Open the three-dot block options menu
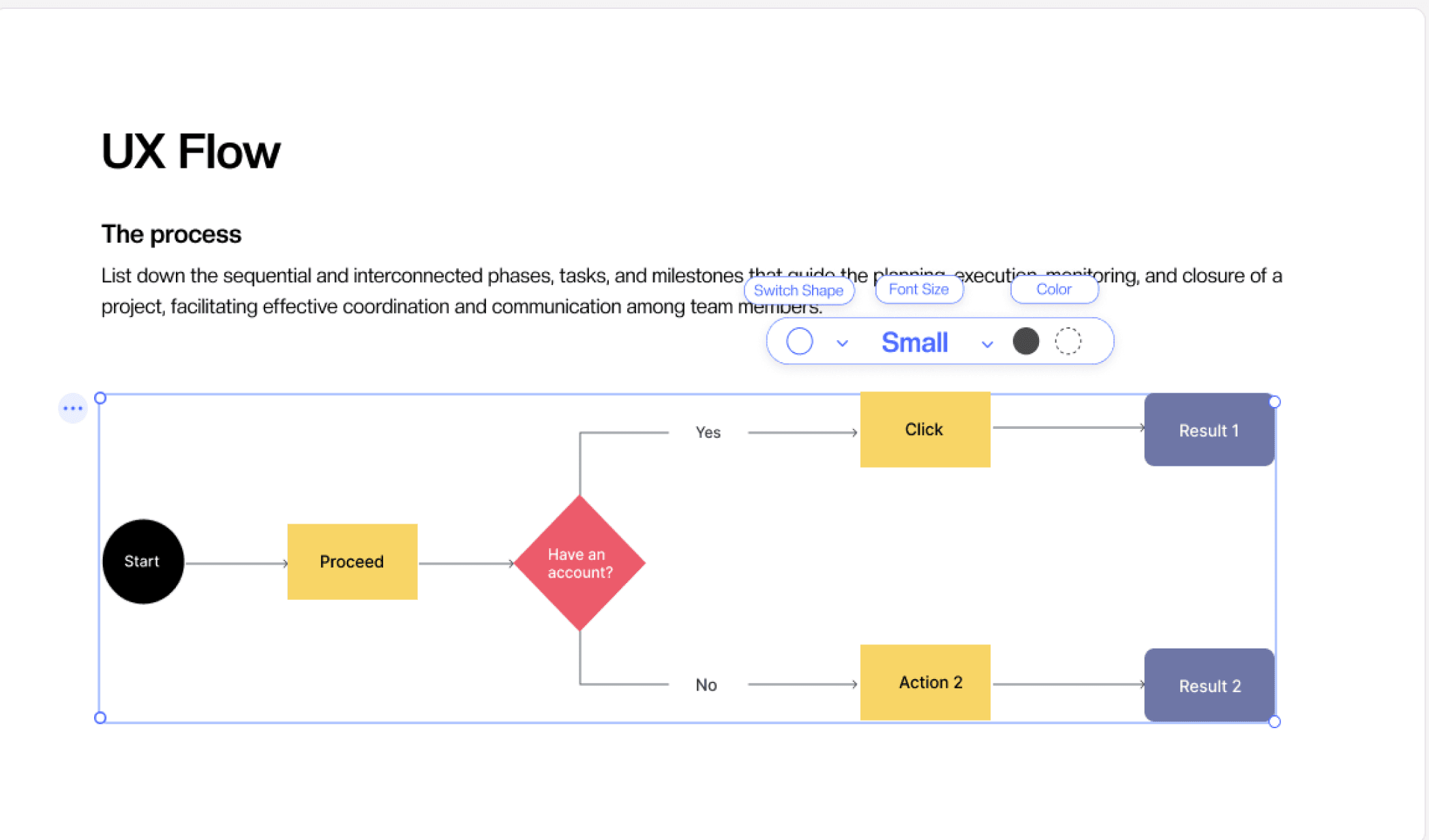Image resolution: width=1429 pixels, height=840 pixels. pyautogui.click(x=72, y=408)
